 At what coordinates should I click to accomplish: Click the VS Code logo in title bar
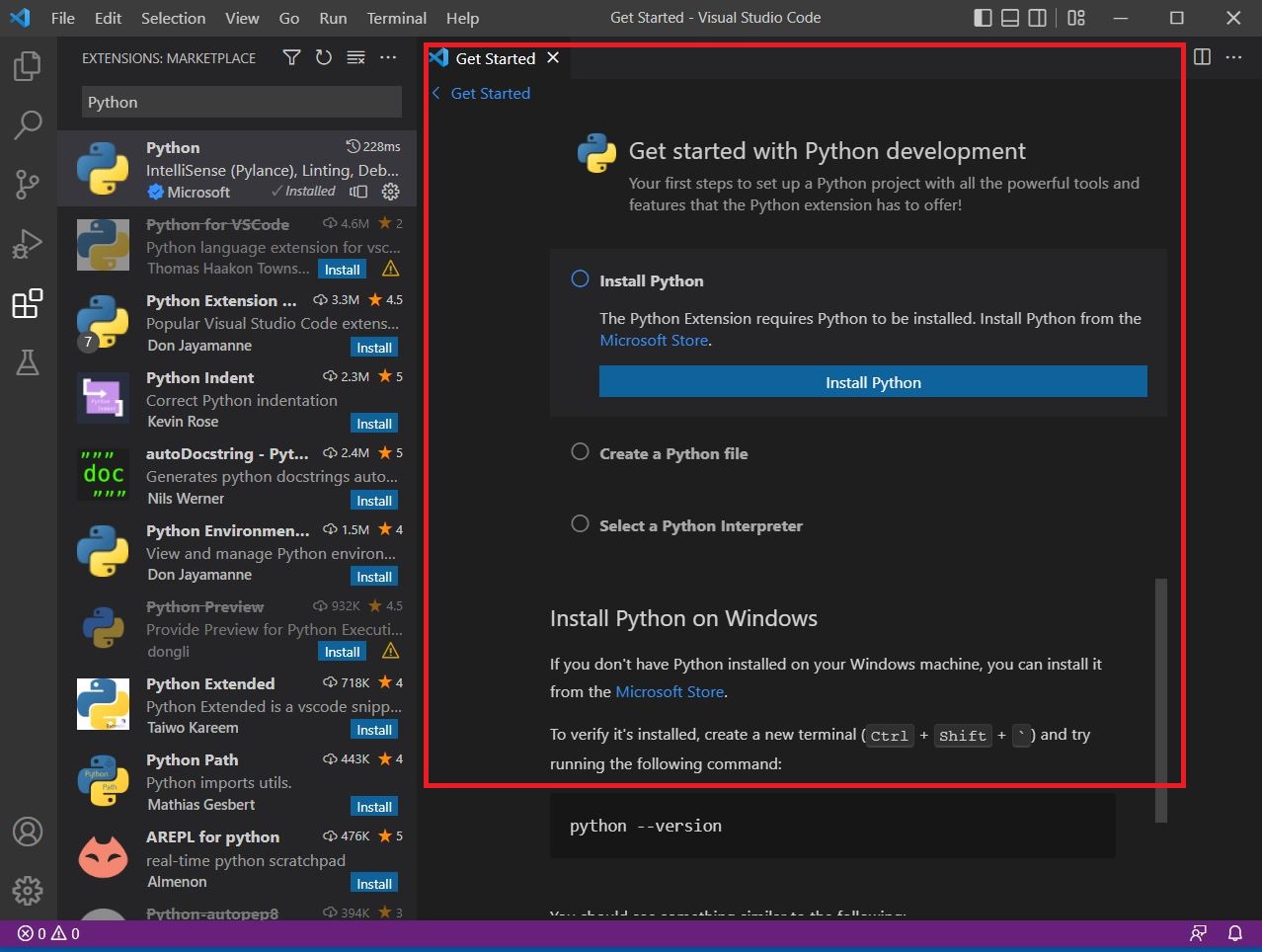click(x=20, y=18)
